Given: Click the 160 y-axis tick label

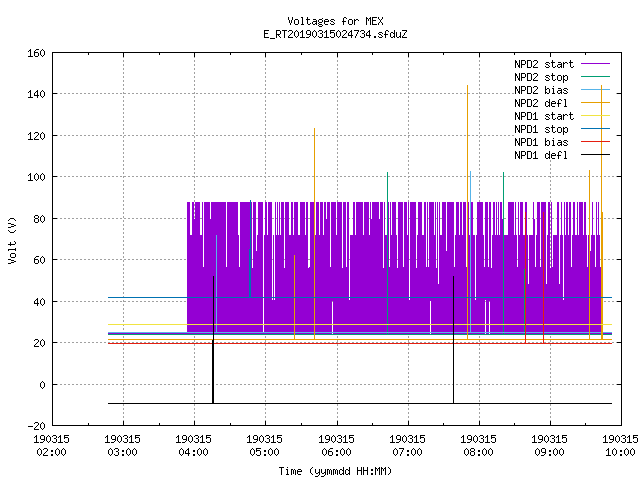Looking at the screenshot, I should click(x=36, y=53).
